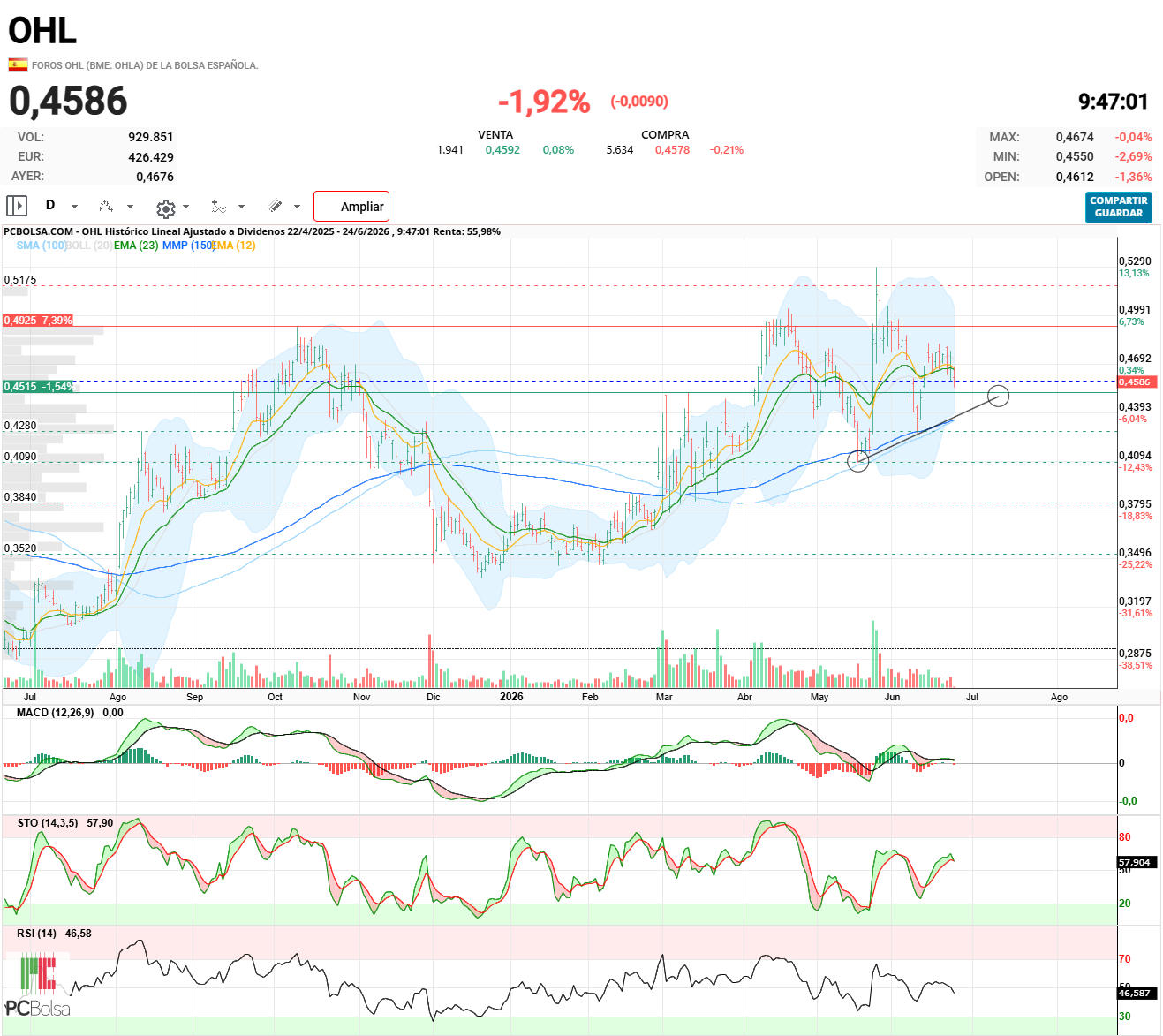Screen dimensions: 1163x1036
Task: Expand the arrow beside the pencil icon
Action: point(297,207)
